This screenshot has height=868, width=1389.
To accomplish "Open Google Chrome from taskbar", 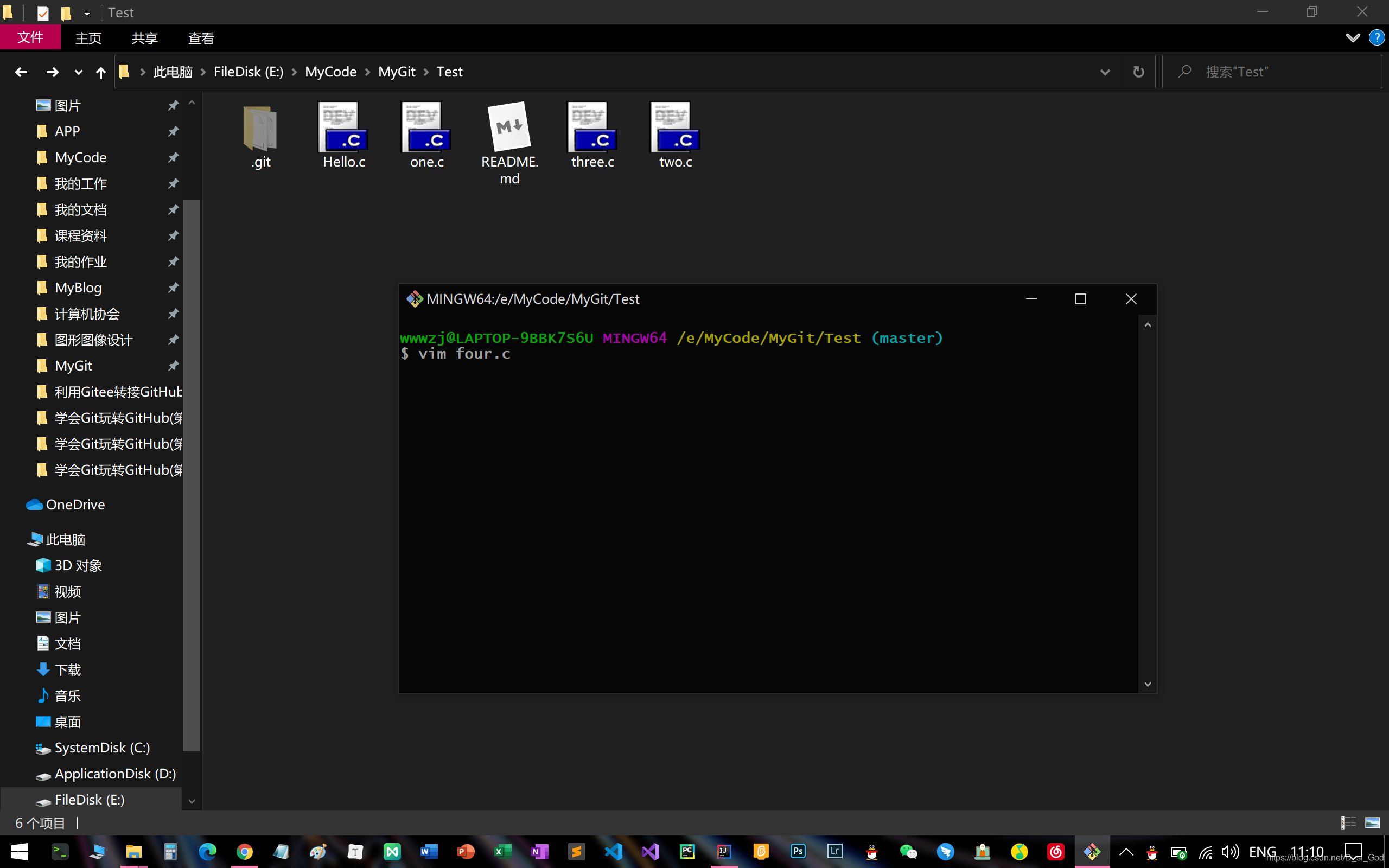I will click(245, 851).
